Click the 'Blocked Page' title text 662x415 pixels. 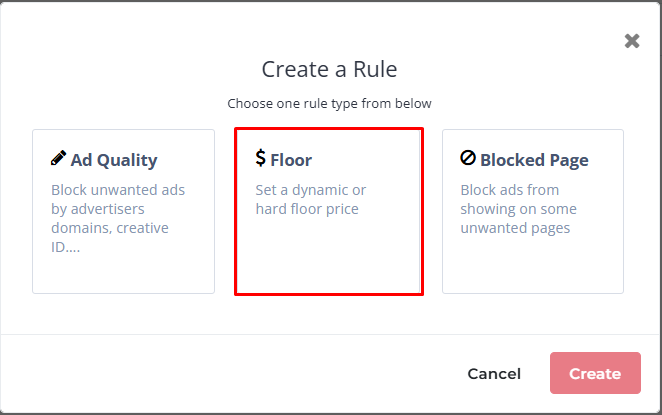[534, 160]
